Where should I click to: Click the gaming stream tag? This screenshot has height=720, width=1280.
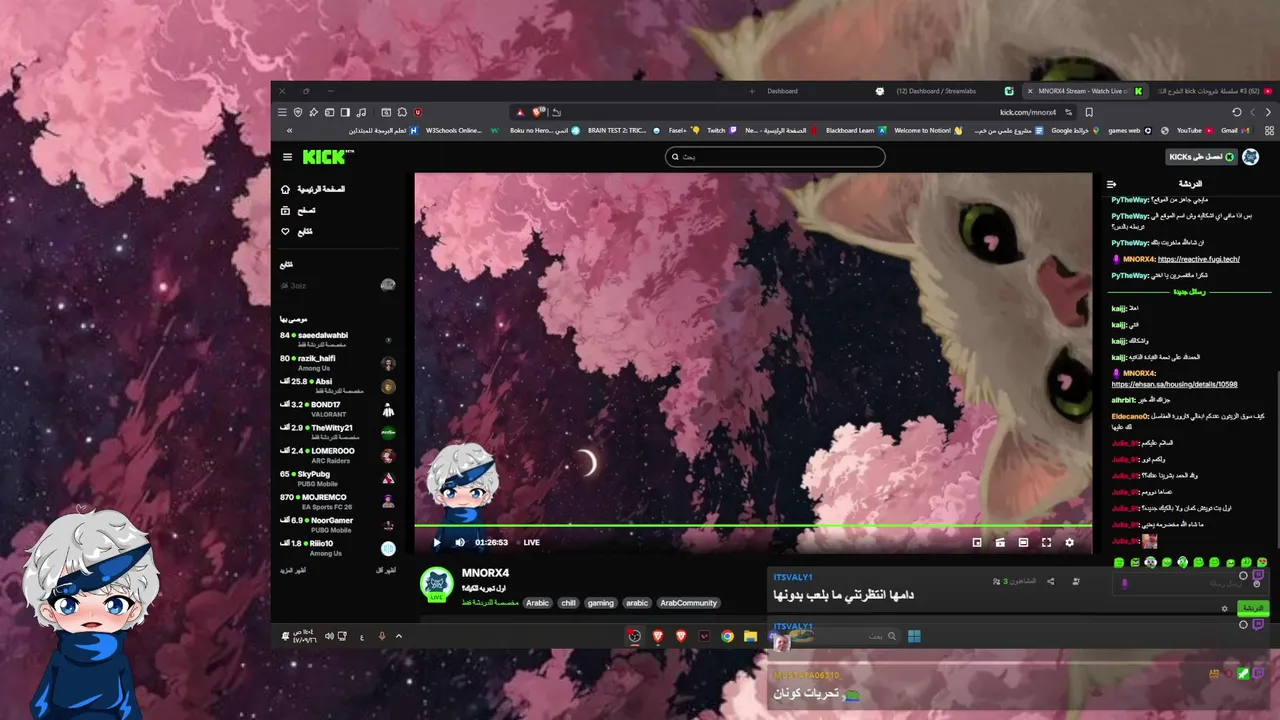pyautogui.click(x=601, y=603)
